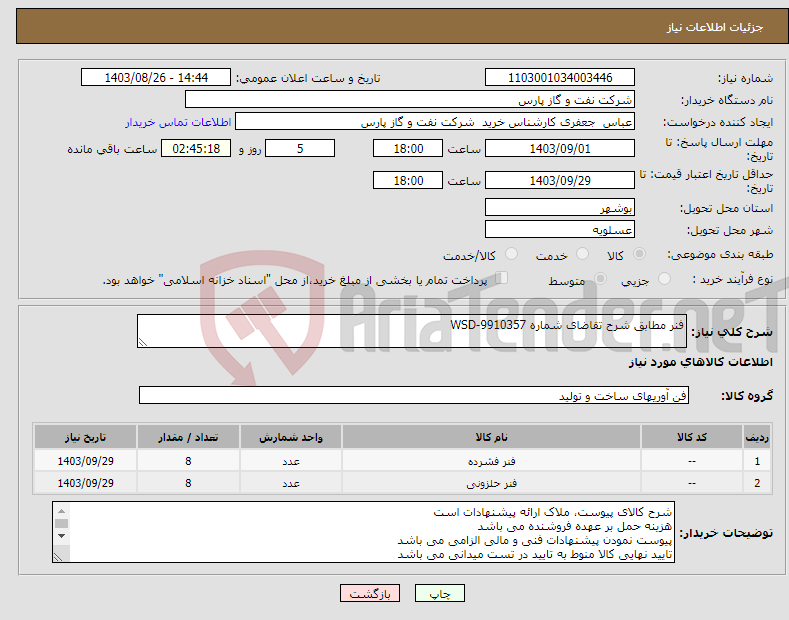Click the resize handle of buyer notes box

58,557
